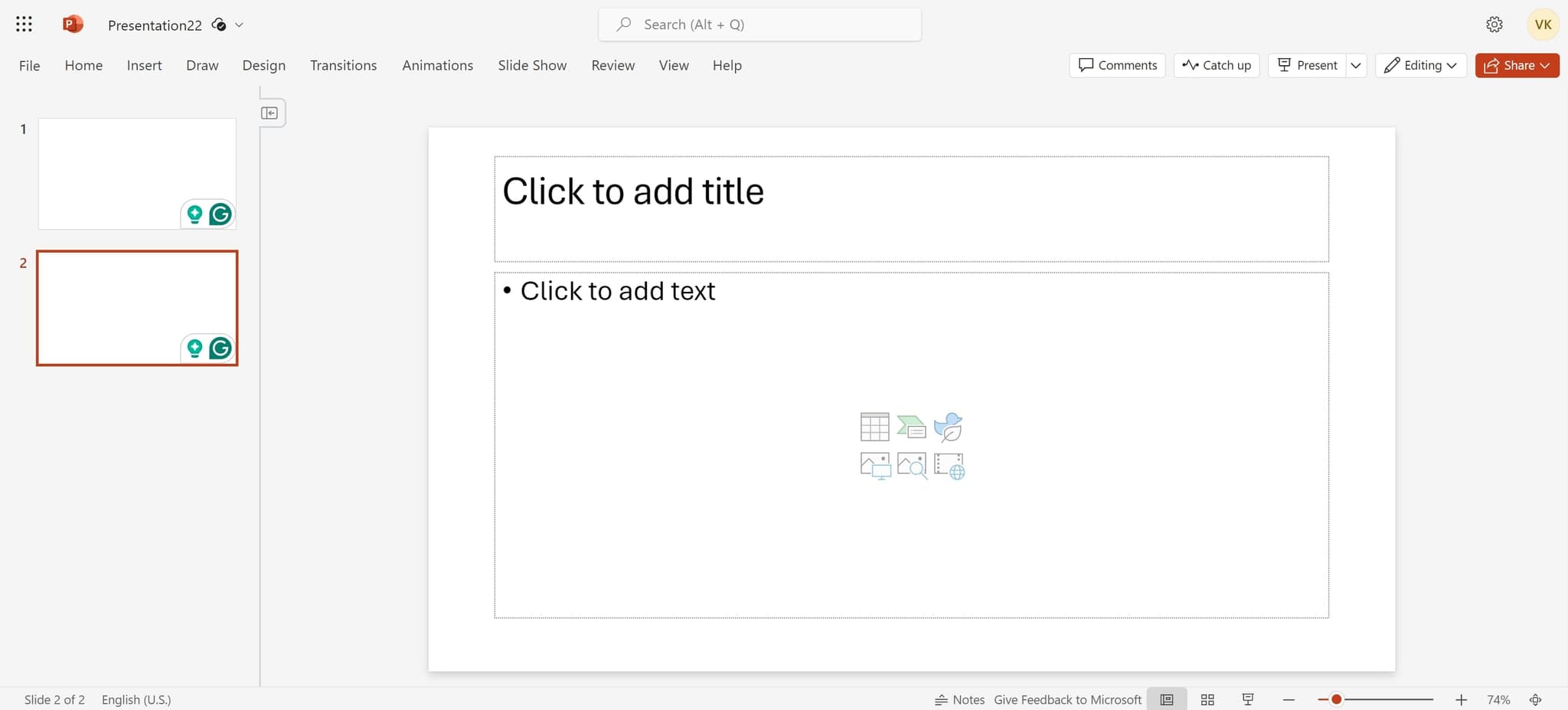Open Grammarly on slide 2 thumbnail
Screen dimensions: 1568x710
(220, 347)
